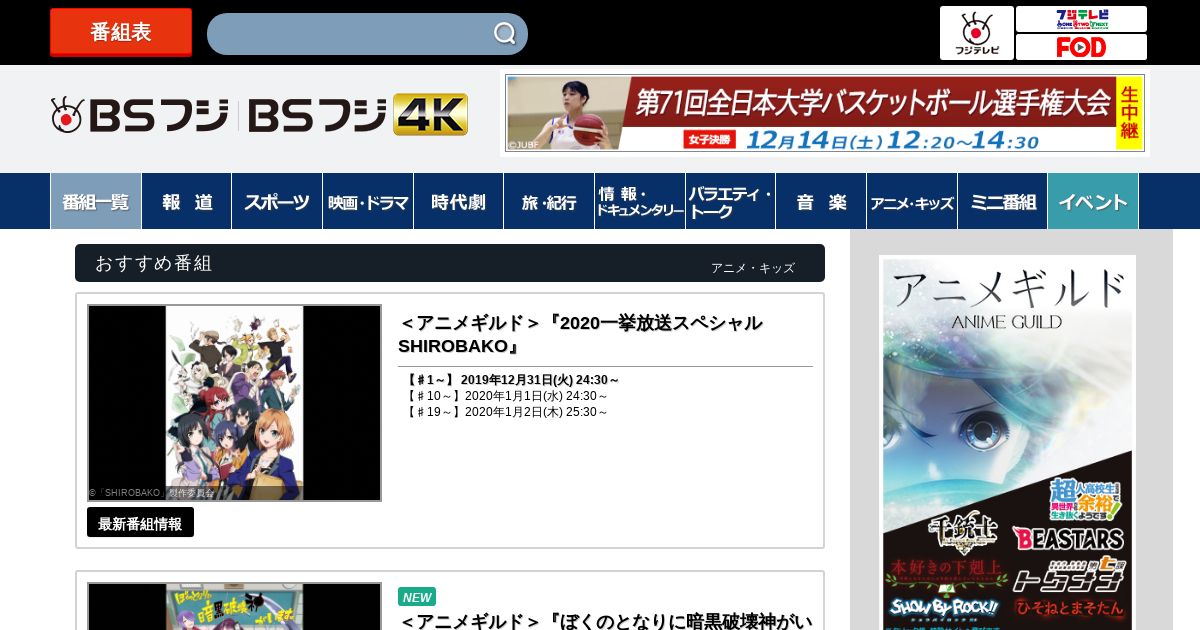Open the 音楽 category
Viewport: 1200px width, 630px height.
coord(821,201)
